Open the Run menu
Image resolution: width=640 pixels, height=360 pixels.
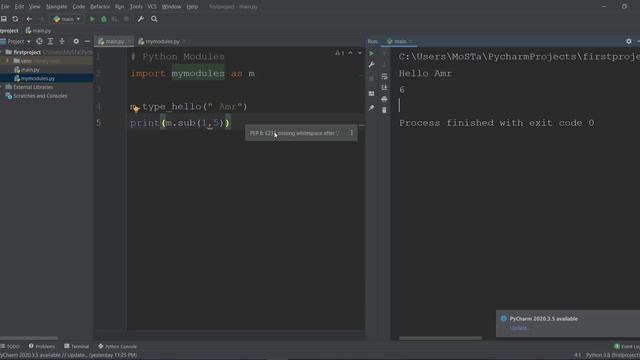point(119,7)
